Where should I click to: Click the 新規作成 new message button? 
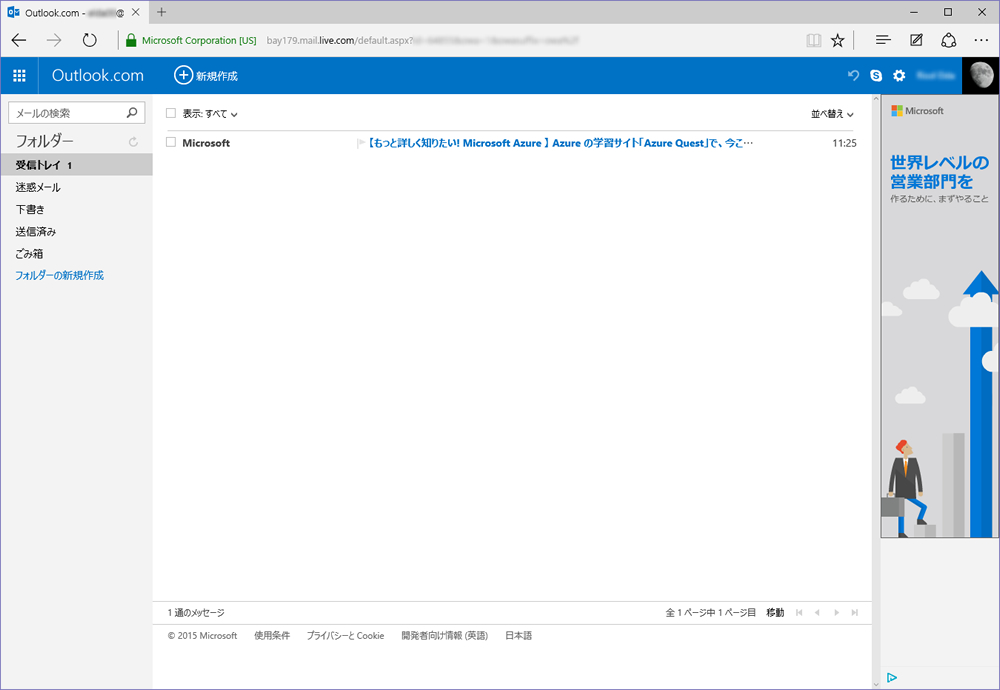coord(206,75)
